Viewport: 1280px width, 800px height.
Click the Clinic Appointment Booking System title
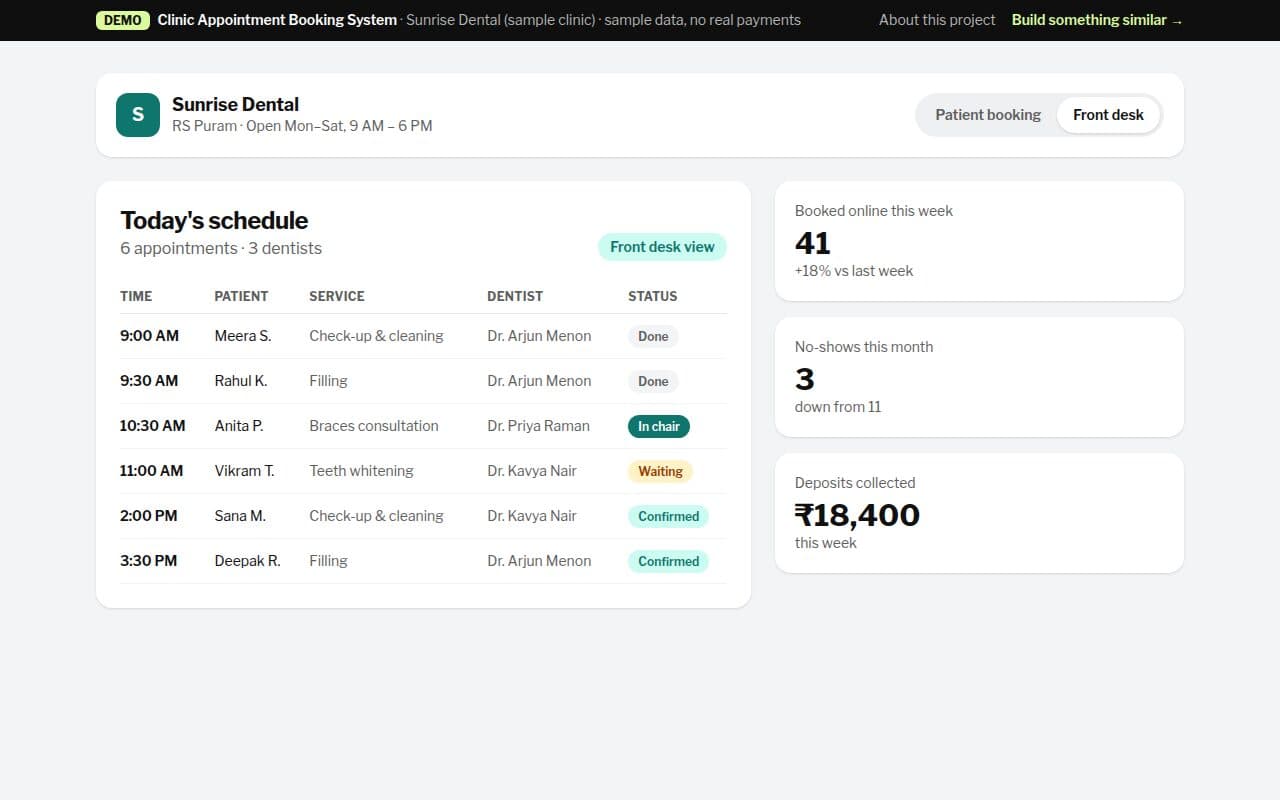click(277, 20)
